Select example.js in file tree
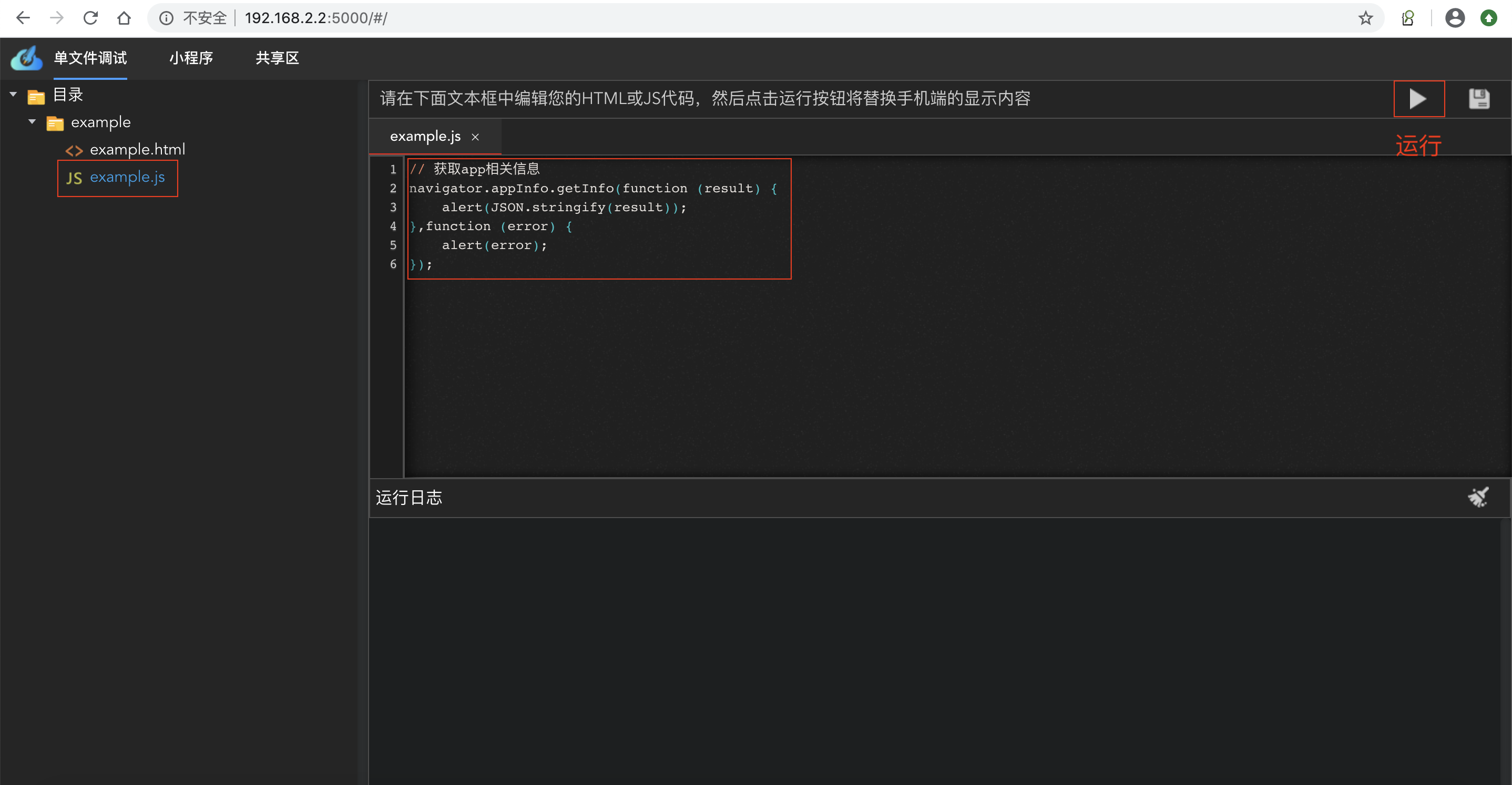The height and width of the screenshot is (785, 1512). click(x=127, y=177)
